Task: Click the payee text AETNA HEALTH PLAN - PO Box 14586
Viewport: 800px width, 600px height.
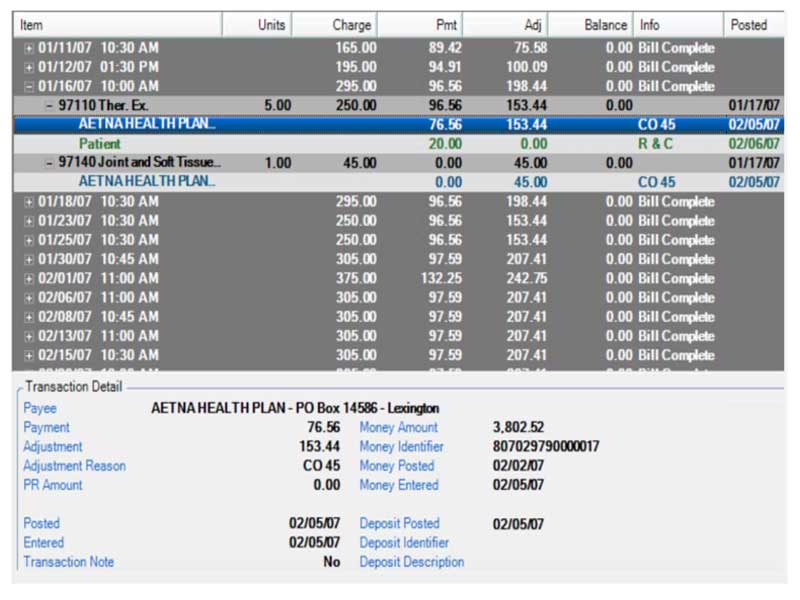Action: coord(295,408)
